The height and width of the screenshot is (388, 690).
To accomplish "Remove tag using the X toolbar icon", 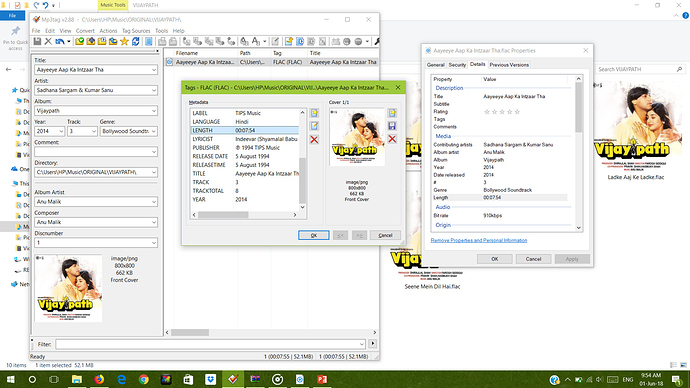I will point(48,41).
